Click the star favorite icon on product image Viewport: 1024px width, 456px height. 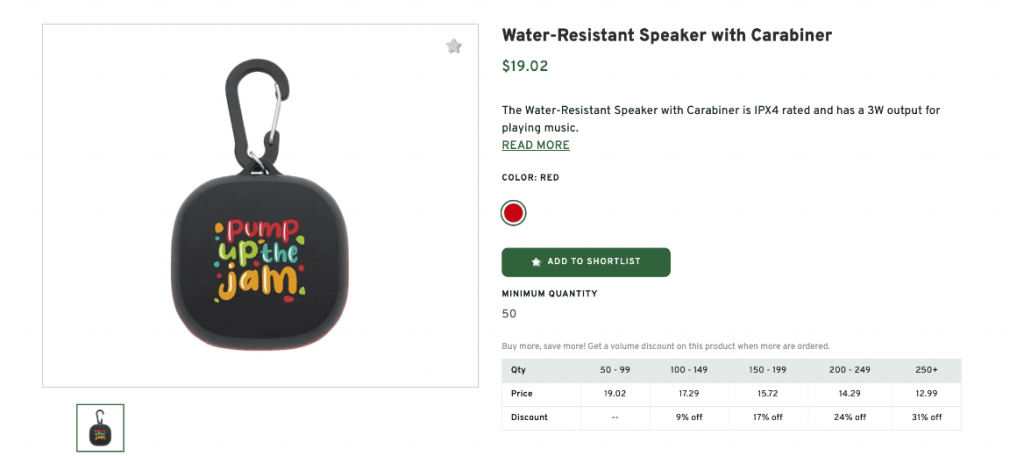tap(454, 46)
